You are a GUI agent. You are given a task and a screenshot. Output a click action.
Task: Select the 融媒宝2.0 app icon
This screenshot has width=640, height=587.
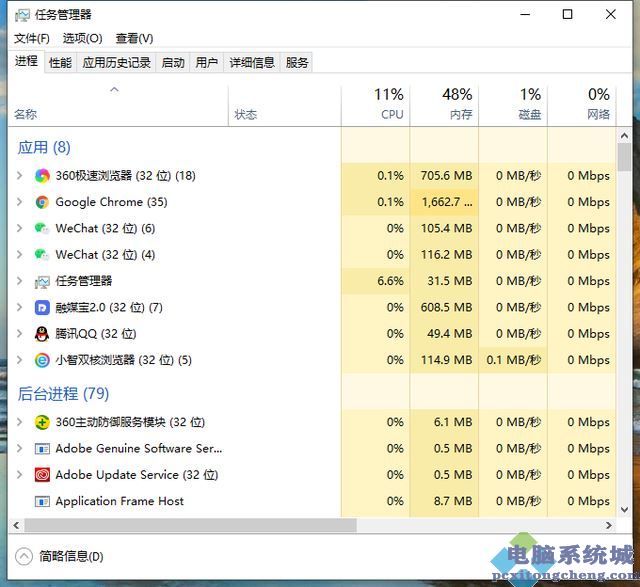42,307
